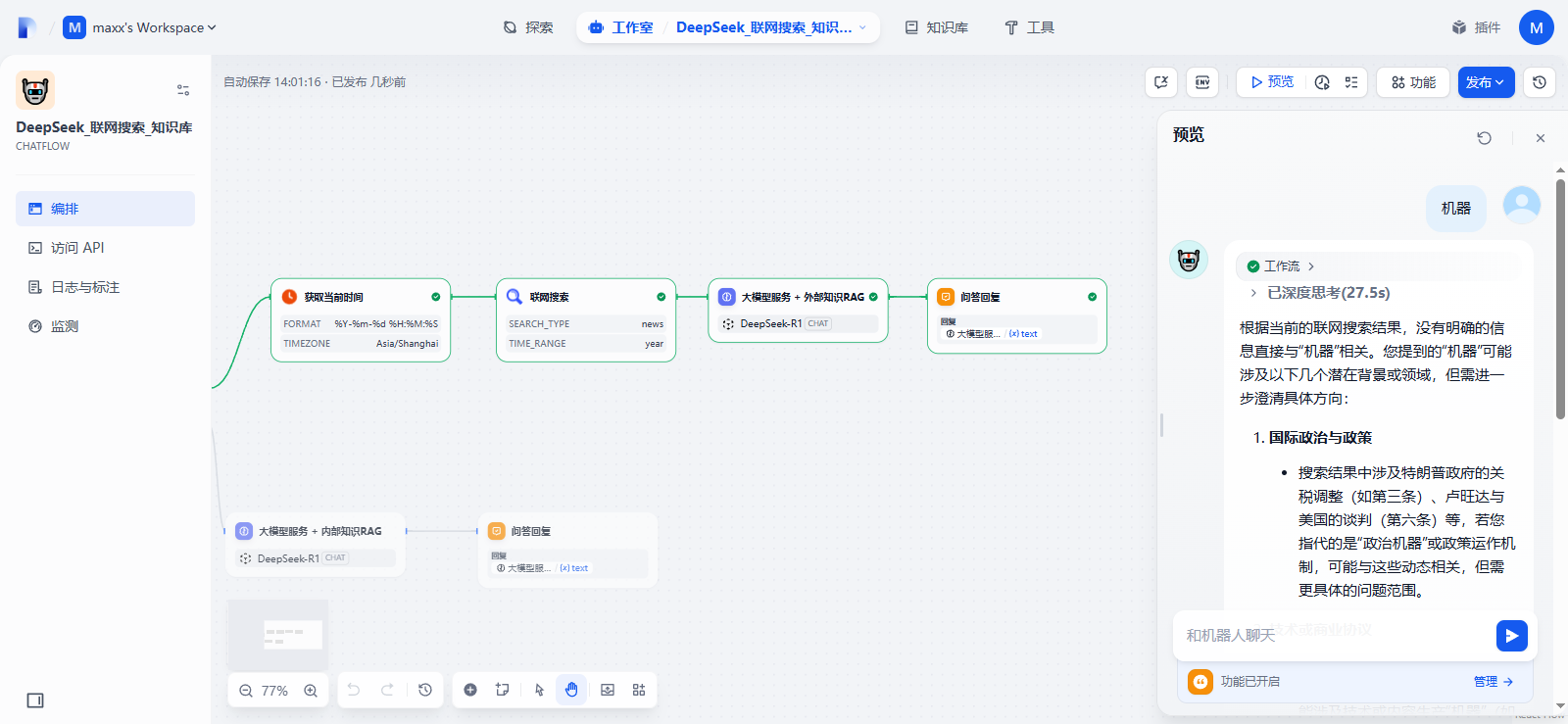
Task: Switch to the 工具 Tools tab
Action: coord(1029,27)
